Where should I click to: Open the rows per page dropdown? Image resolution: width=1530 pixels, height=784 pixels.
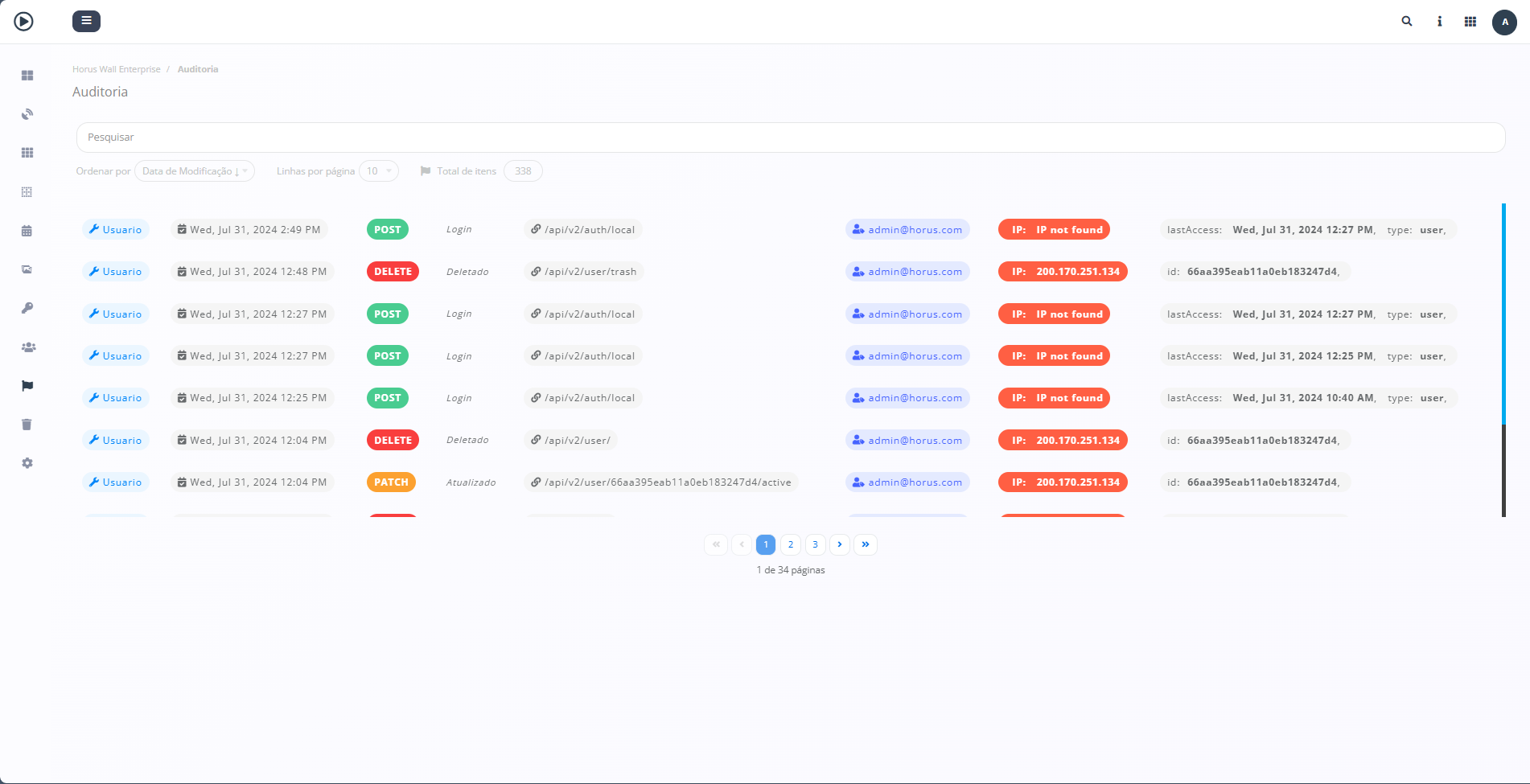[x=378, y=171]
